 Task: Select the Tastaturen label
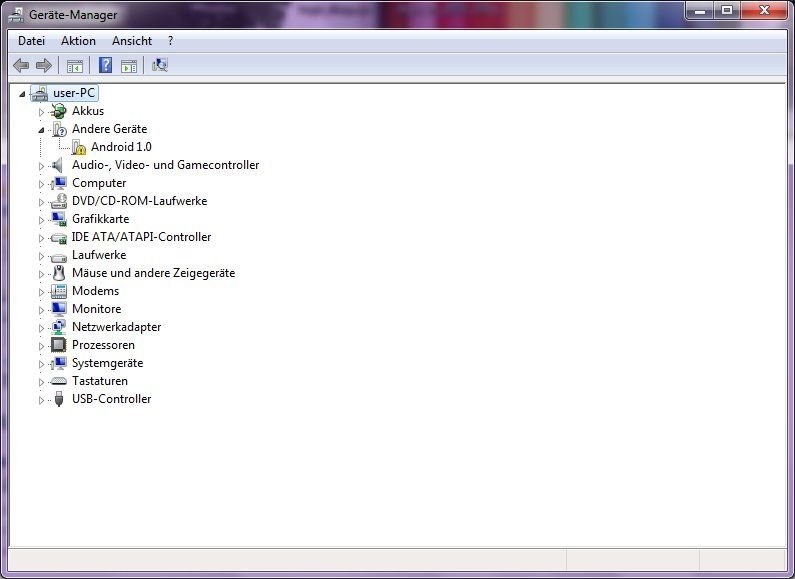100,381
